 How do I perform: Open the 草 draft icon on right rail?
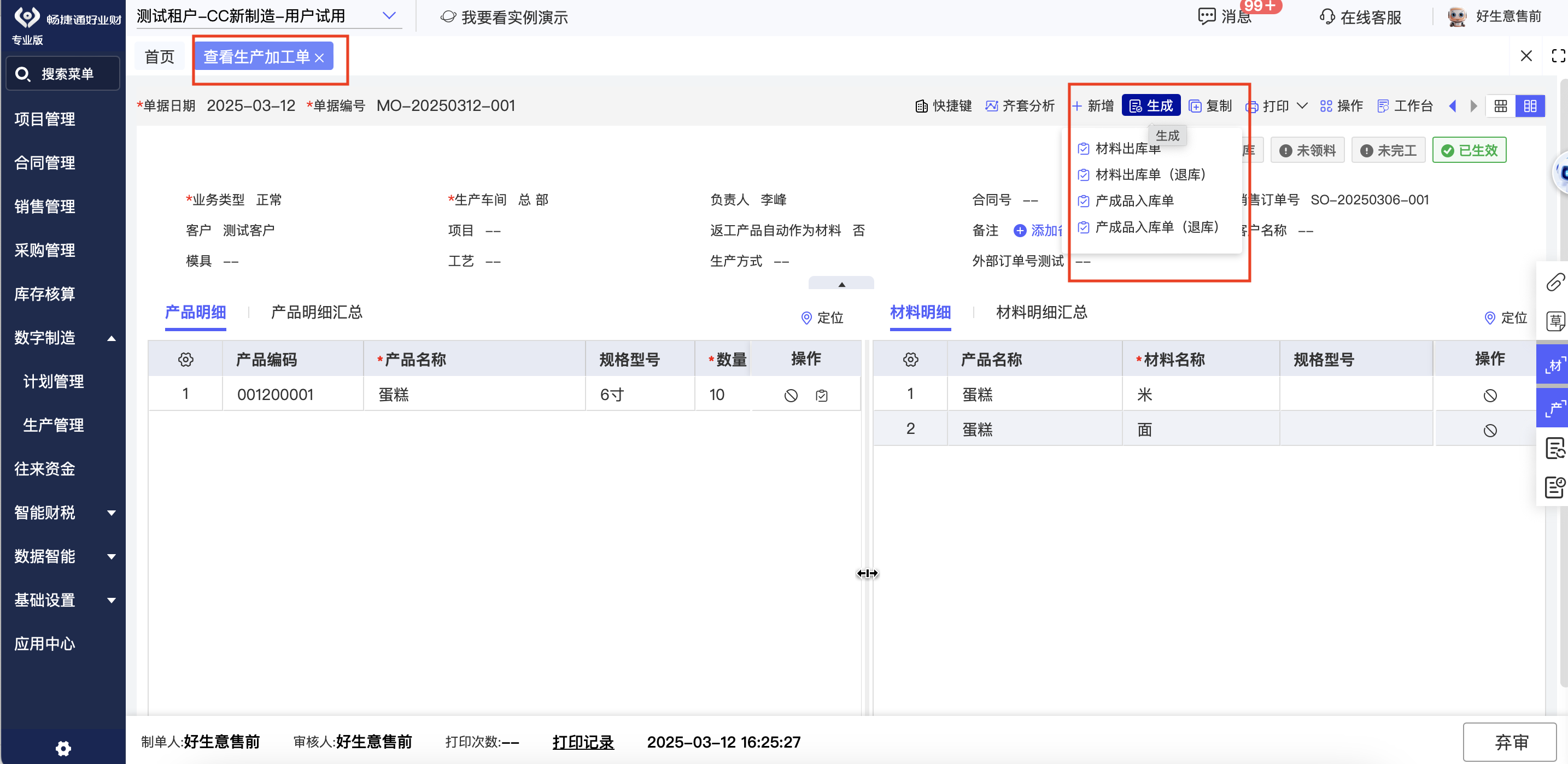pos(1555,321)
